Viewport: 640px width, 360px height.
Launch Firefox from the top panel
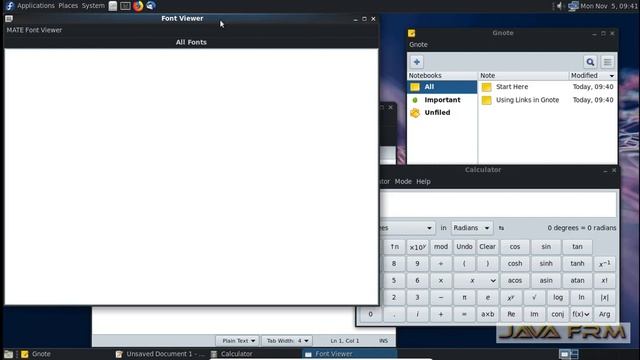[x=138, y=6]
